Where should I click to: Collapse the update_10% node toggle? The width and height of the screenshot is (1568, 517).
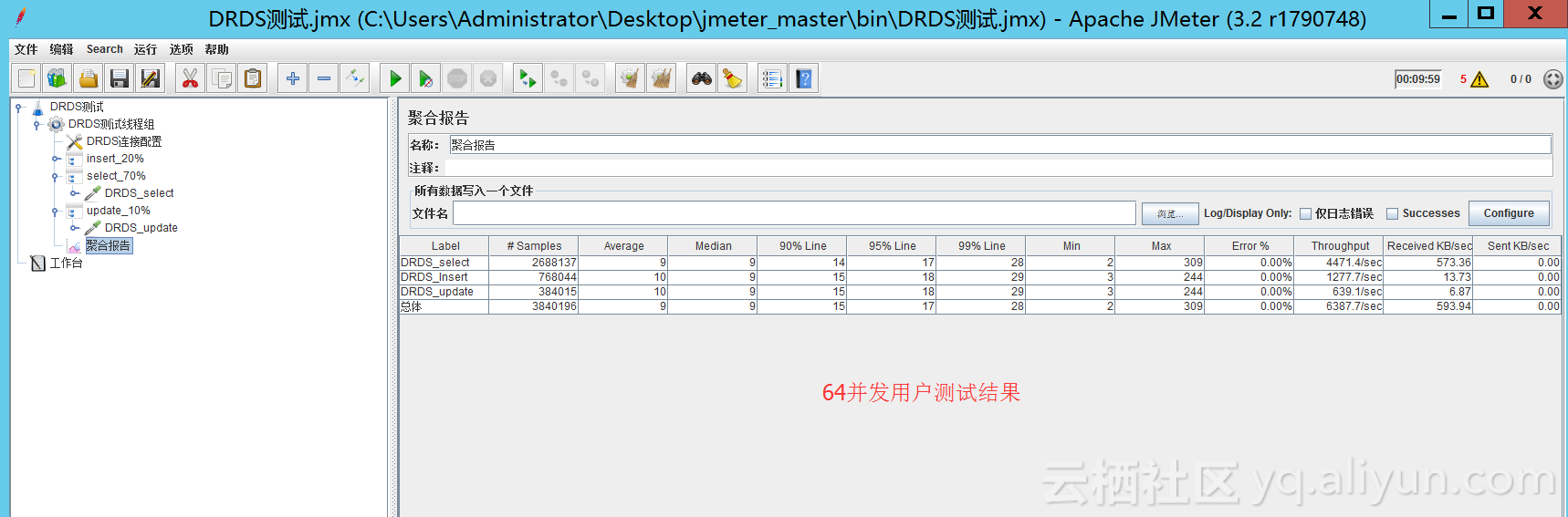tap(55, 211)
